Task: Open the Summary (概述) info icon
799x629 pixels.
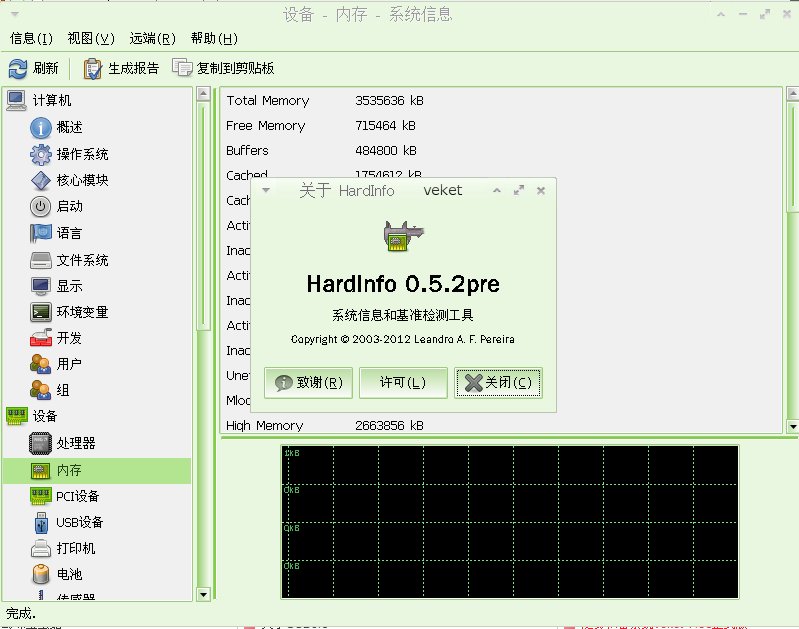Action: point(41,127)
